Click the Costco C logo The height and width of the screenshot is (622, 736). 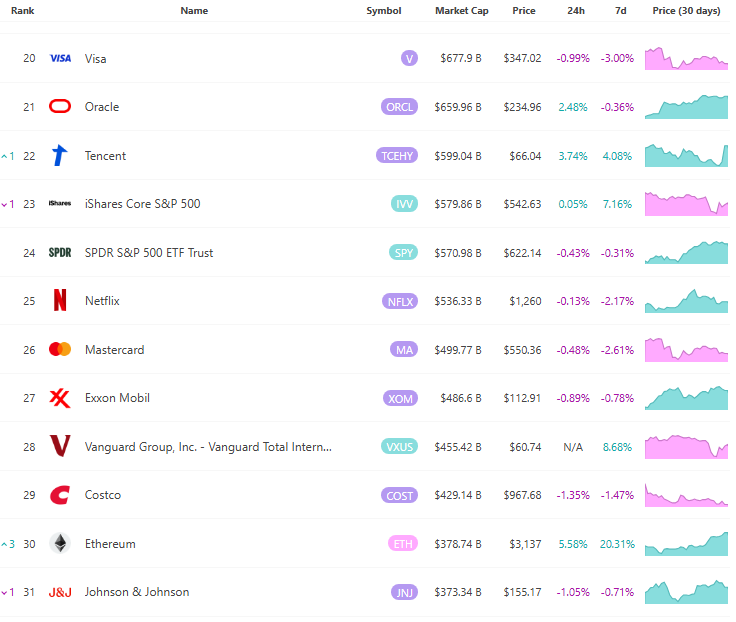(x=60, y=495)
